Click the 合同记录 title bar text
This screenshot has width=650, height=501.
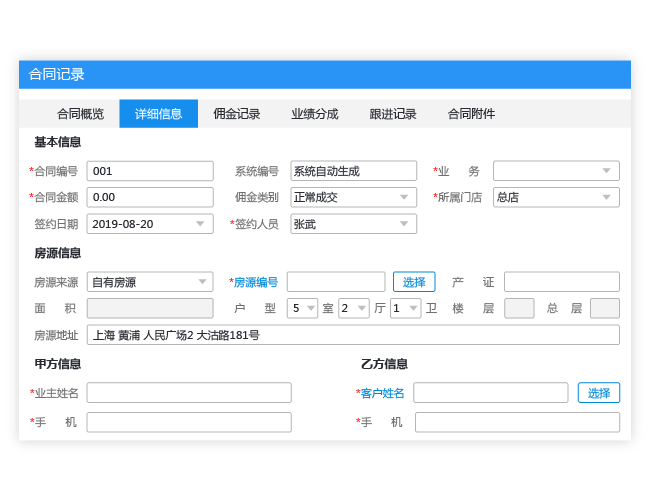(x=57, y=75)
